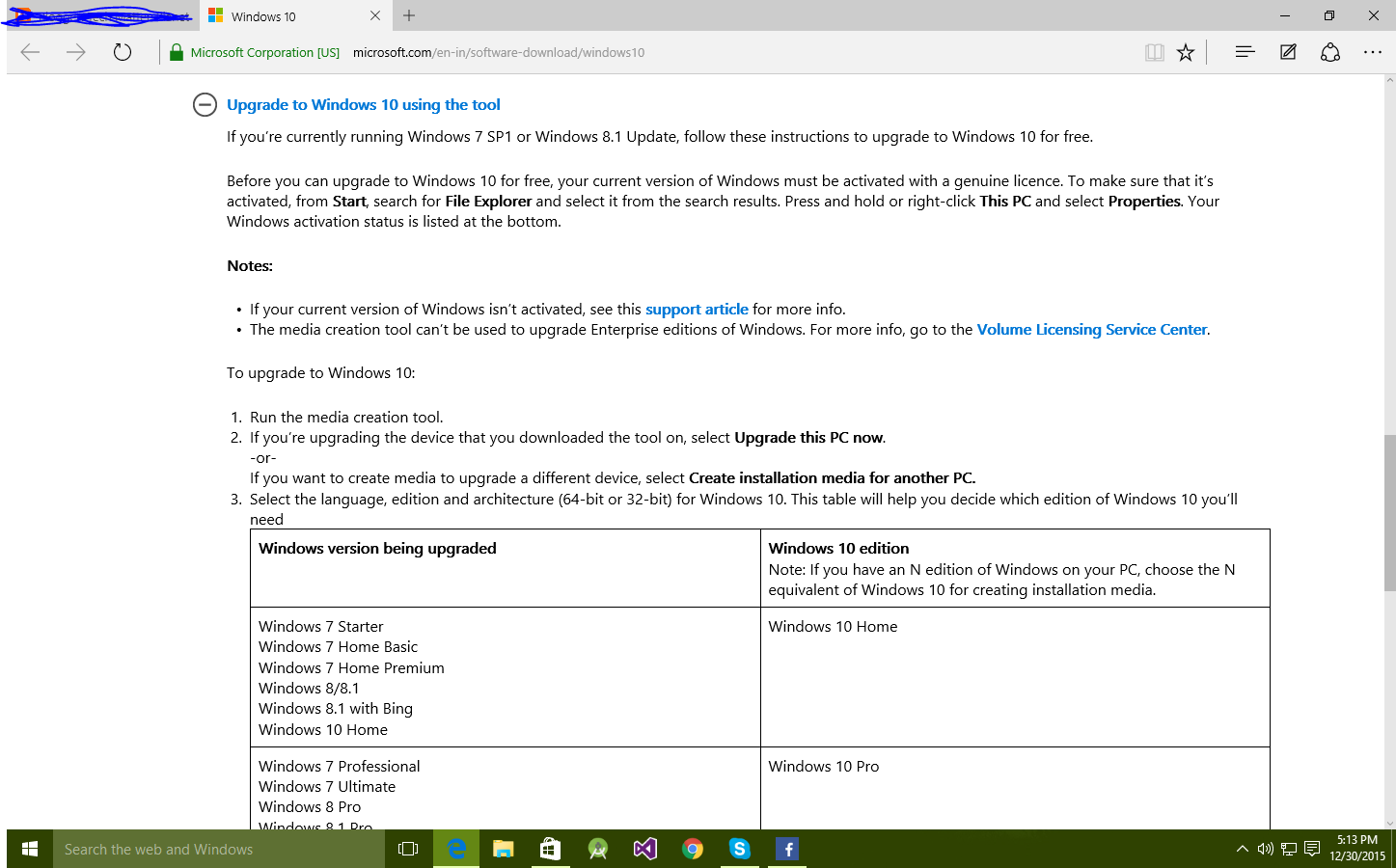Click the Search the web and Windows box
This screenshot has height=868, width=1396.
(218, 849)
